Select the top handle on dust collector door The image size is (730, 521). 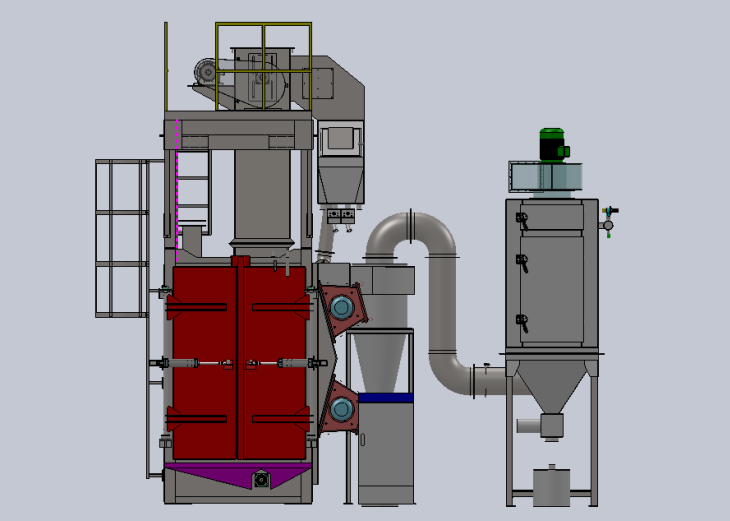[x=520, y=217]
